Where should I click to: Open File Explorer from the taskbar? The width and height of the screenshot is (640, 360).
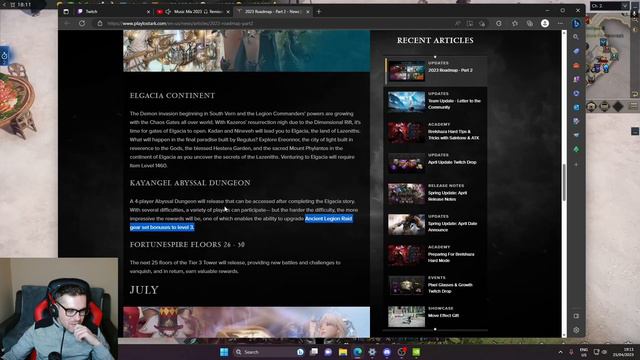[x=343, y=352]
